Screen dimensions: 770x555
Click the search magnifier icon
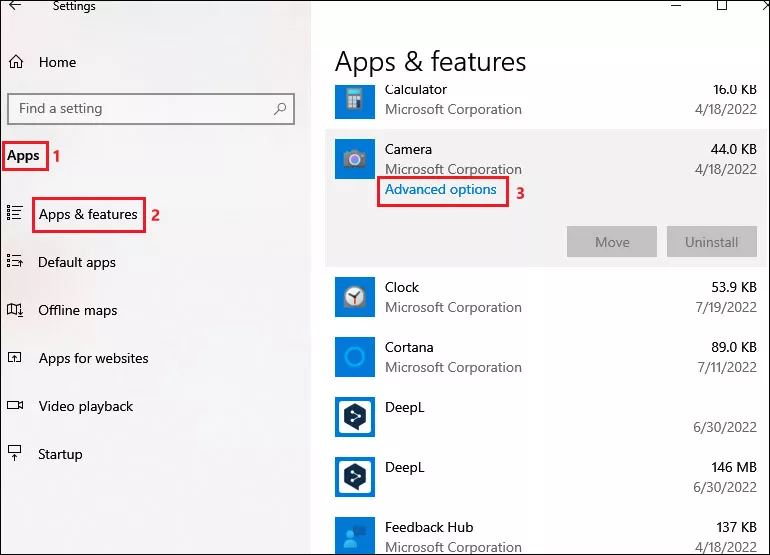click(280, 109)
